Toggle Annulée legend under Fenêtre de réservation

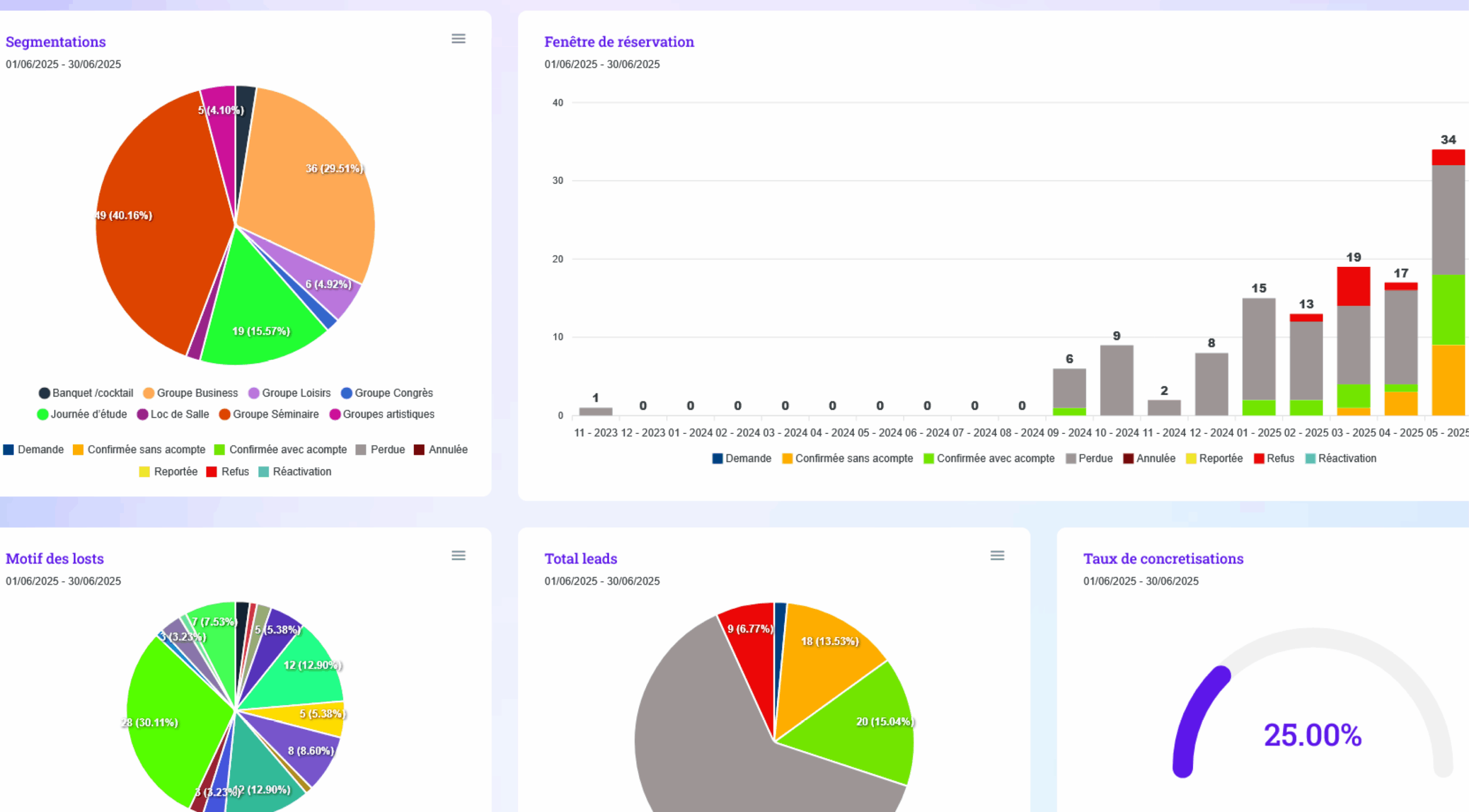pos(1149,459)
